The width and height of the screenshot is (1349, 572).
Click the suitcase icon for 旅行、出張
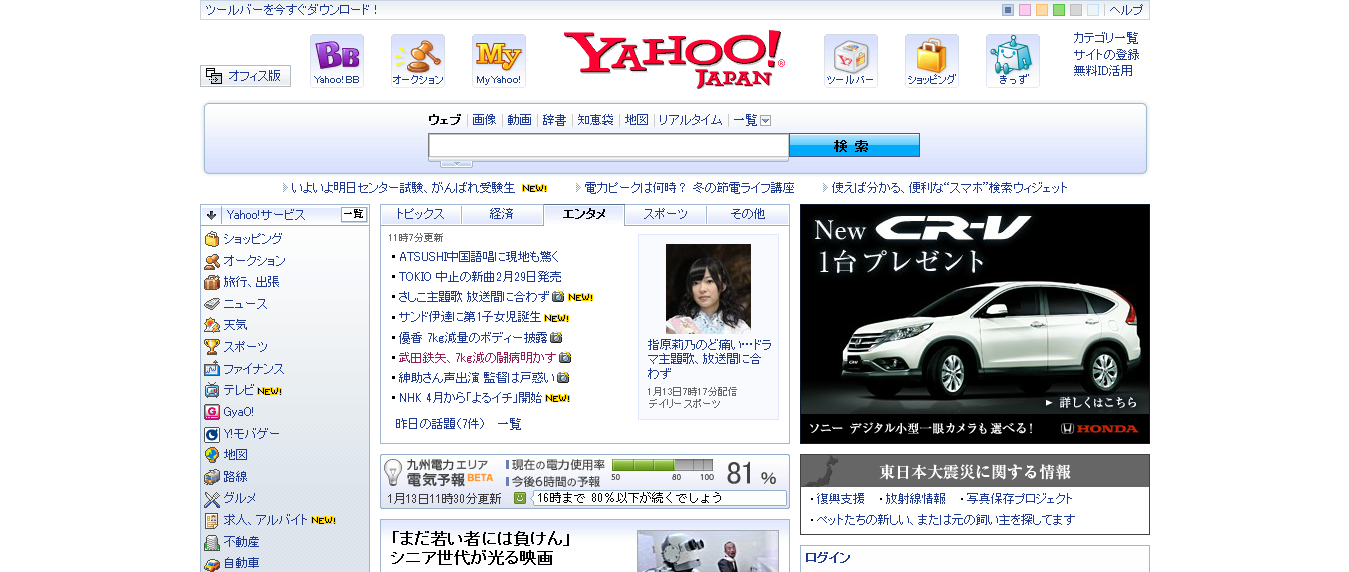point(212,282)
